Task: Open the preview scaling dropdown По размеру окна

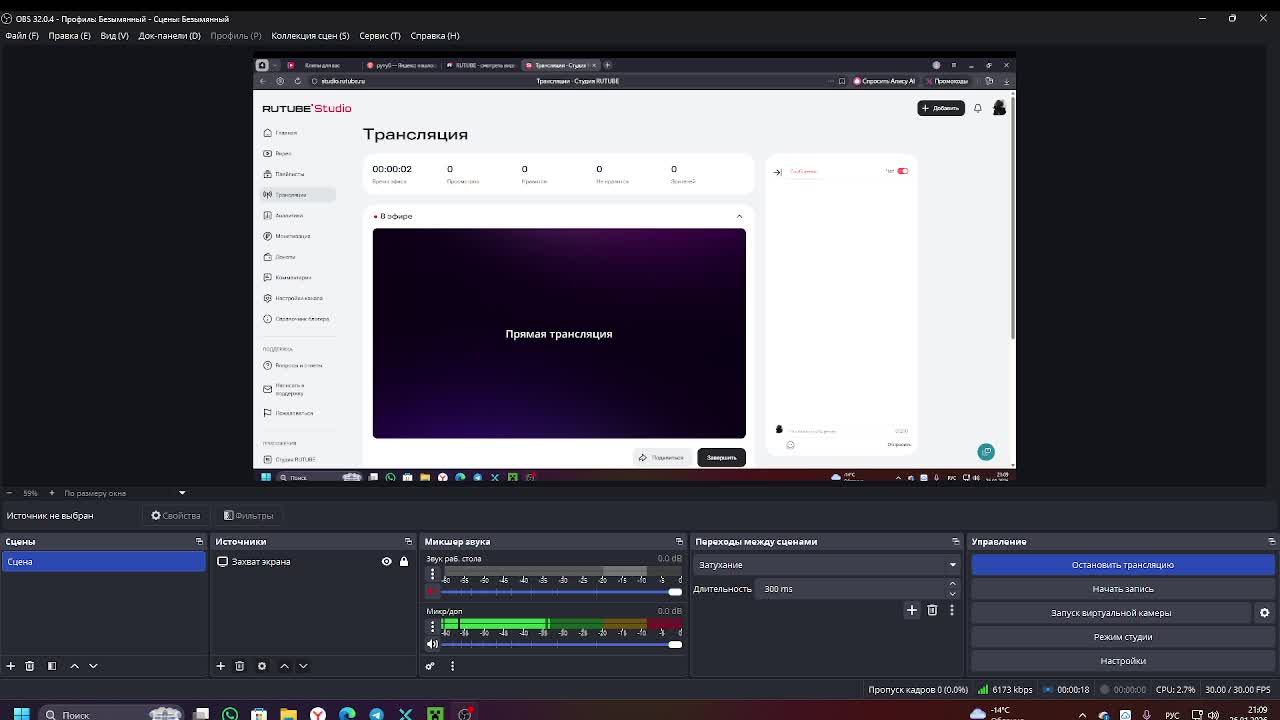Action: [125, 493]
